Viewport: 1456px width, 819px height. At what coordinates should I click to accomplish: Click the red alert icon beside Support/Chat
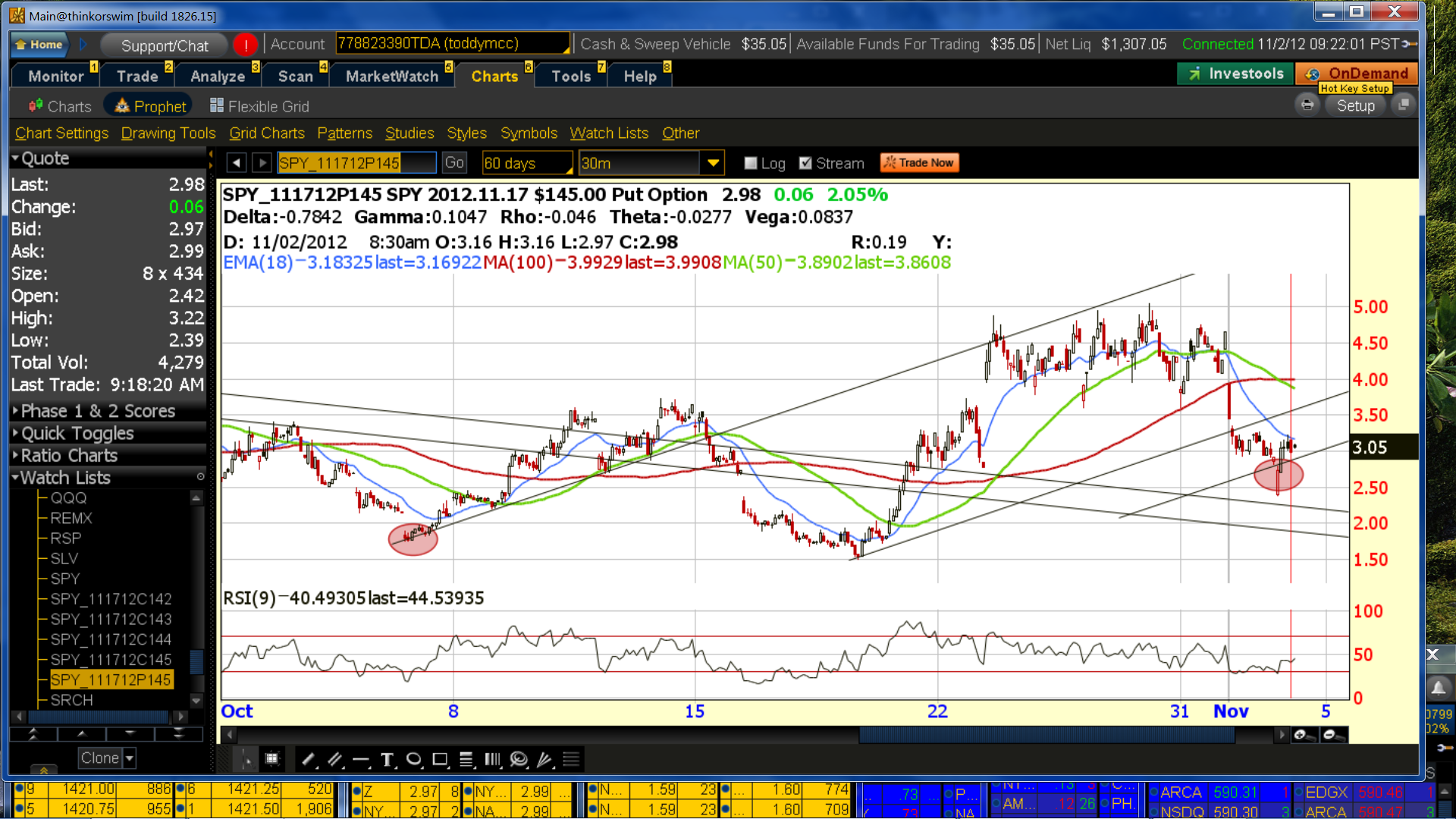245,45
